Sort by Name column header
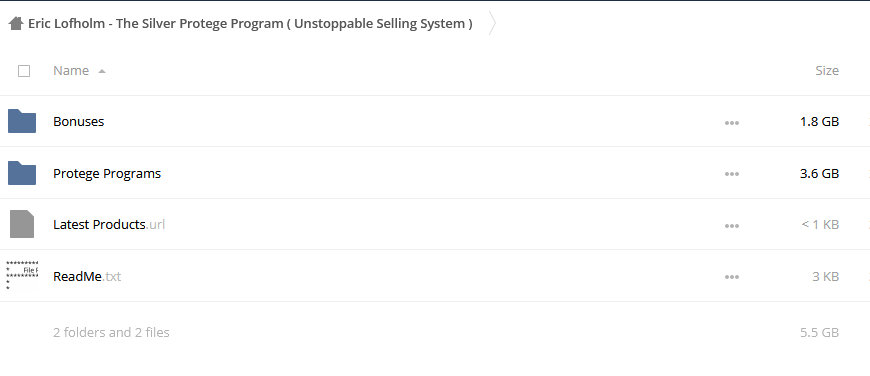Viewport: 870px width, 376px height. pos(71,70)
